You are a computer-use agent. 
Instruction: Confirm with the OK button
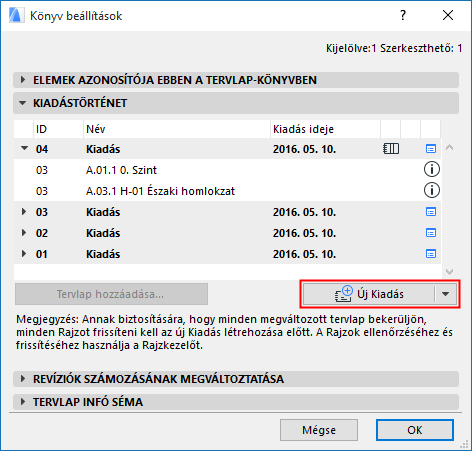[415, 430]
